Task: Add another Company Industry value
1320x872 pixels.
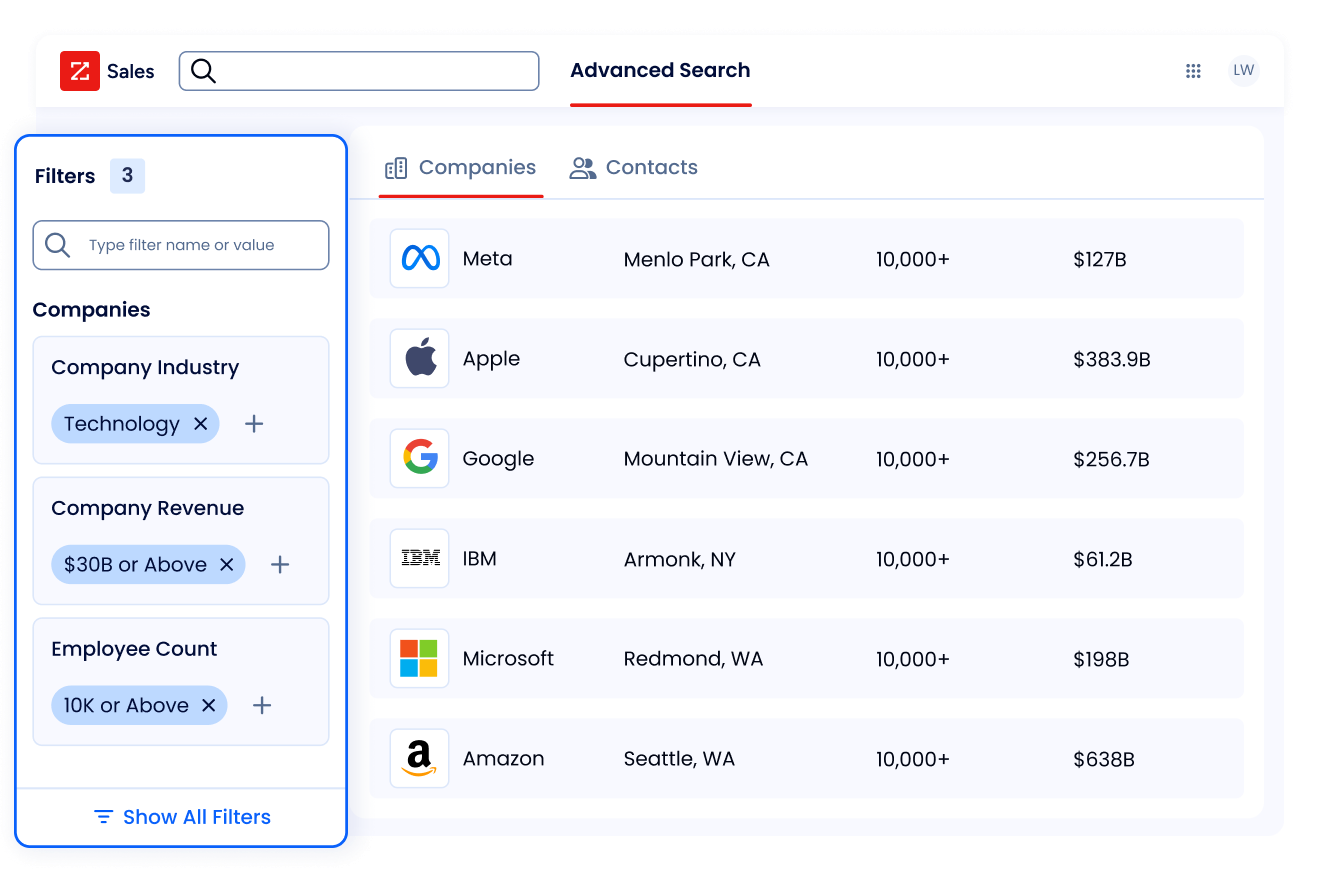Action: (x=254, y=424)
